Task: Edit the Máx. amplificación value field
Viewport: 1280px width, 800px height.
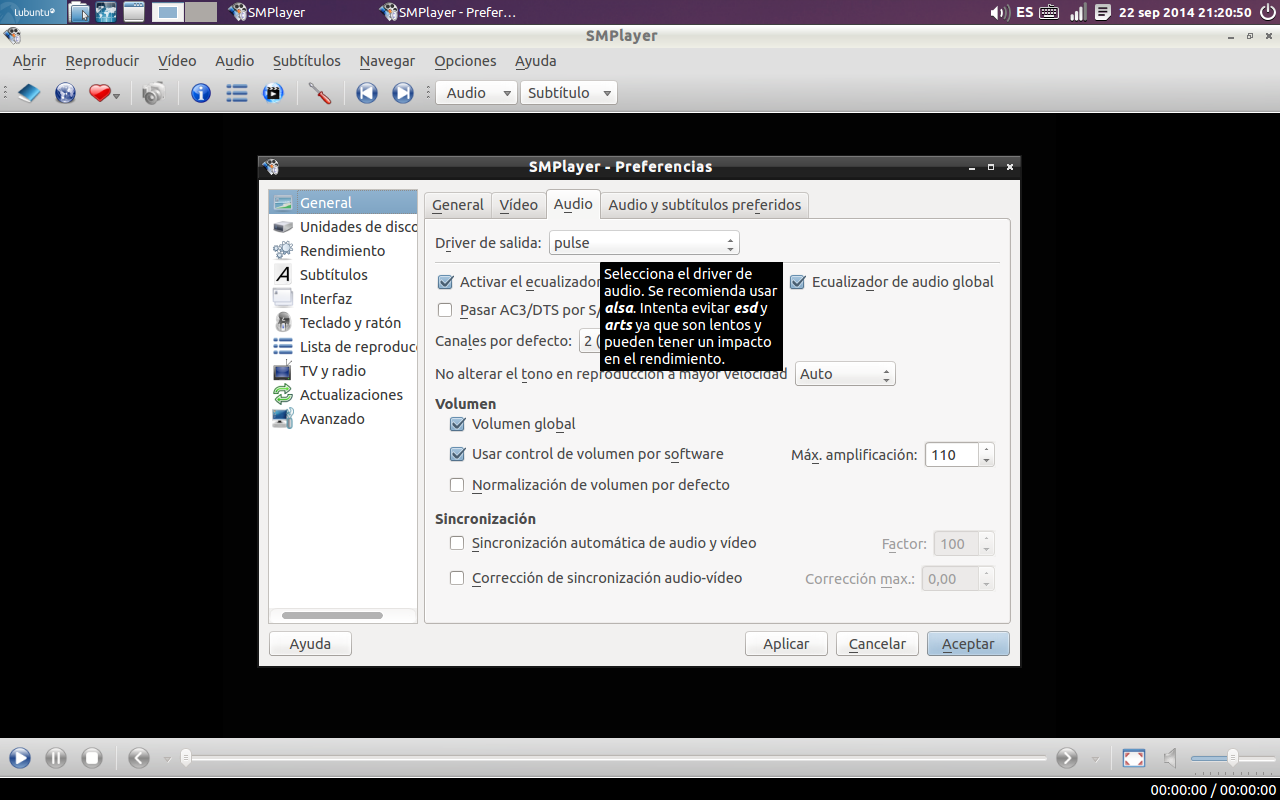Action: 952,454
